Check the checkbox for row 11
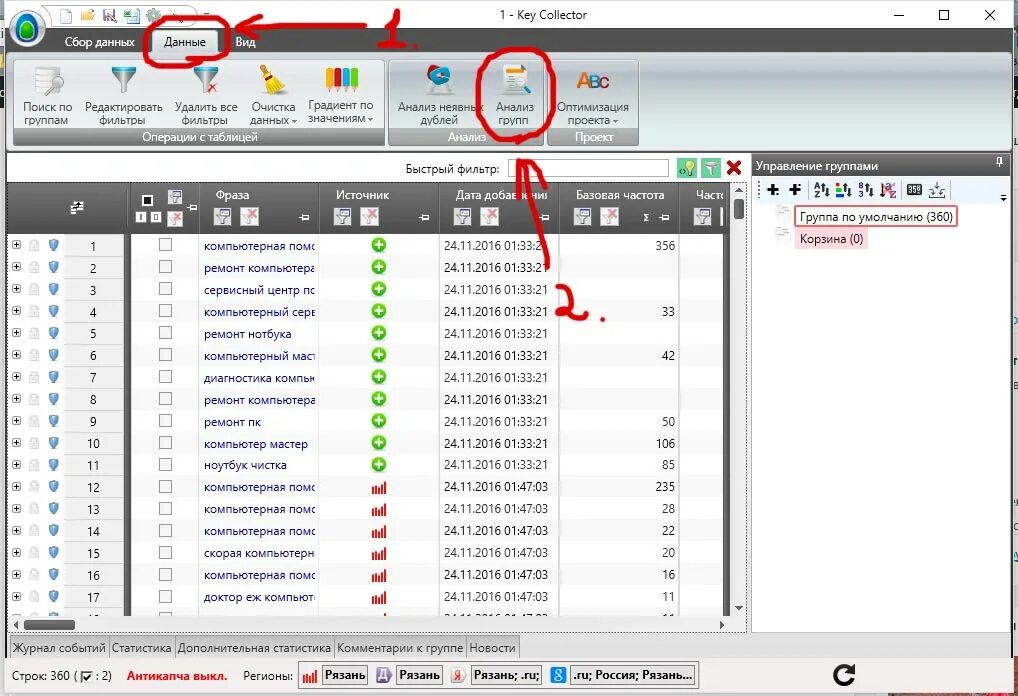This screenshot has width=1018, height=696. (x=166, y=465)
